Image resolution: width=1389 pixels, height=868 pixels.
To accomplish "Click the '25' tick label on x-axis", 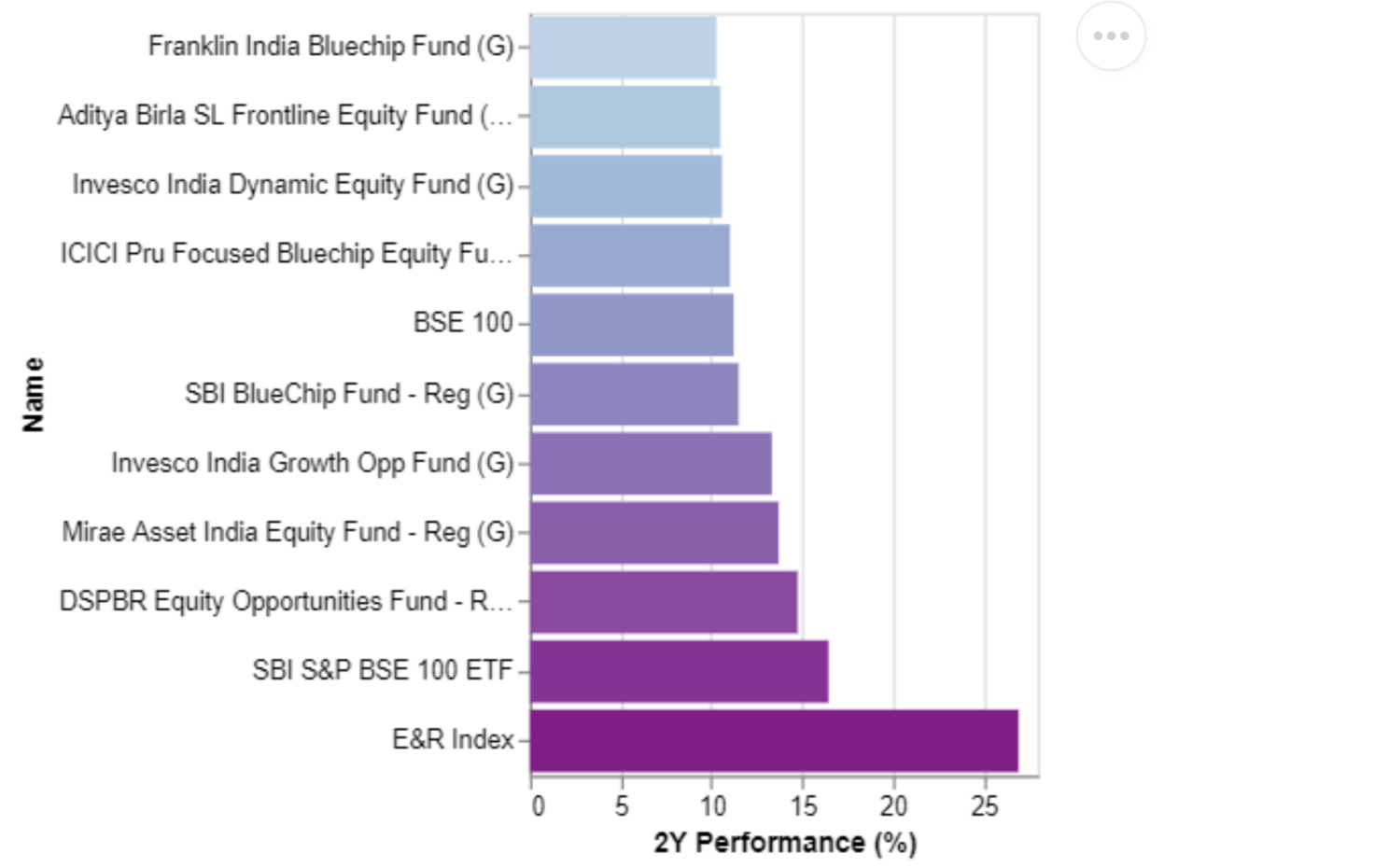I will [x=985, y=806].
